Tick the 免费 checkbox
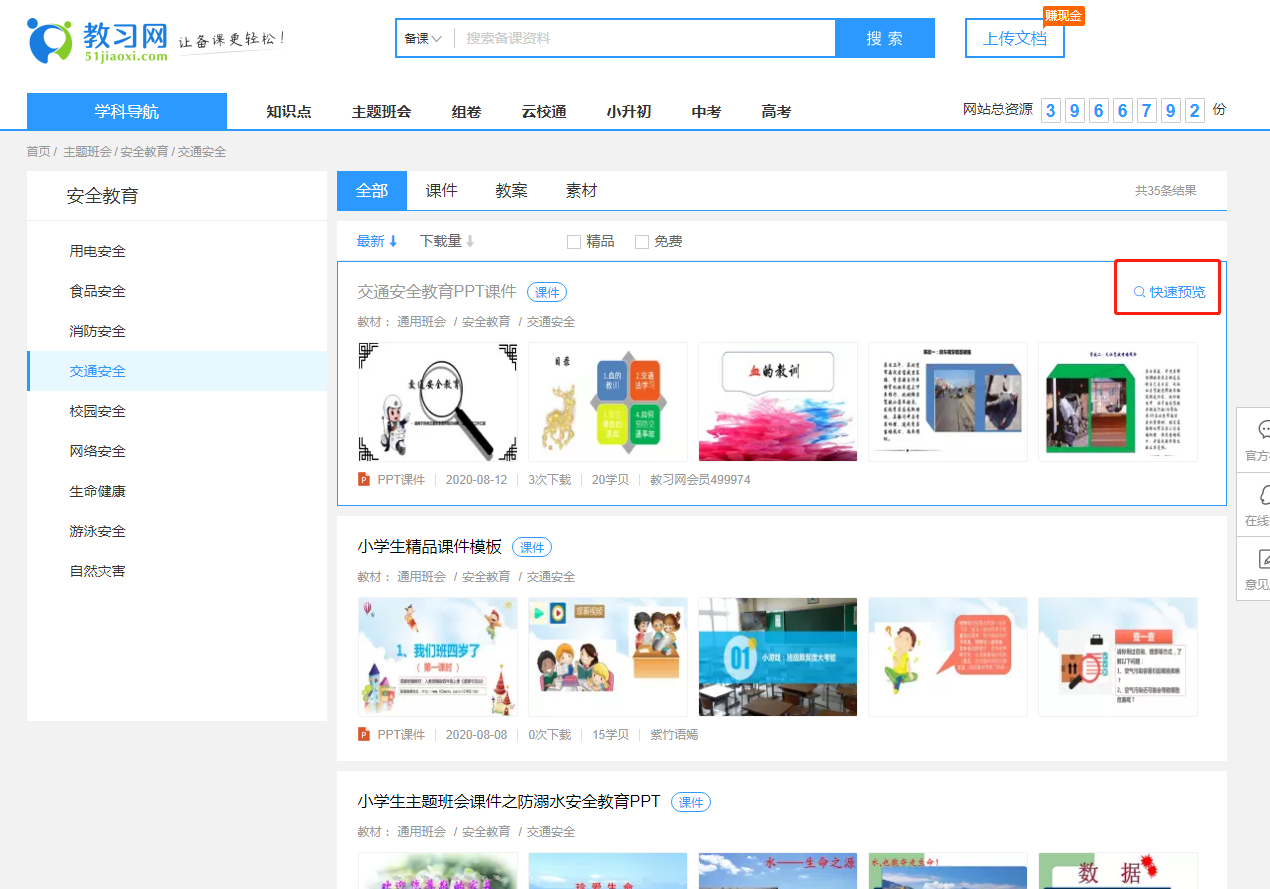 pyautogui.click(x=642, y=242)
